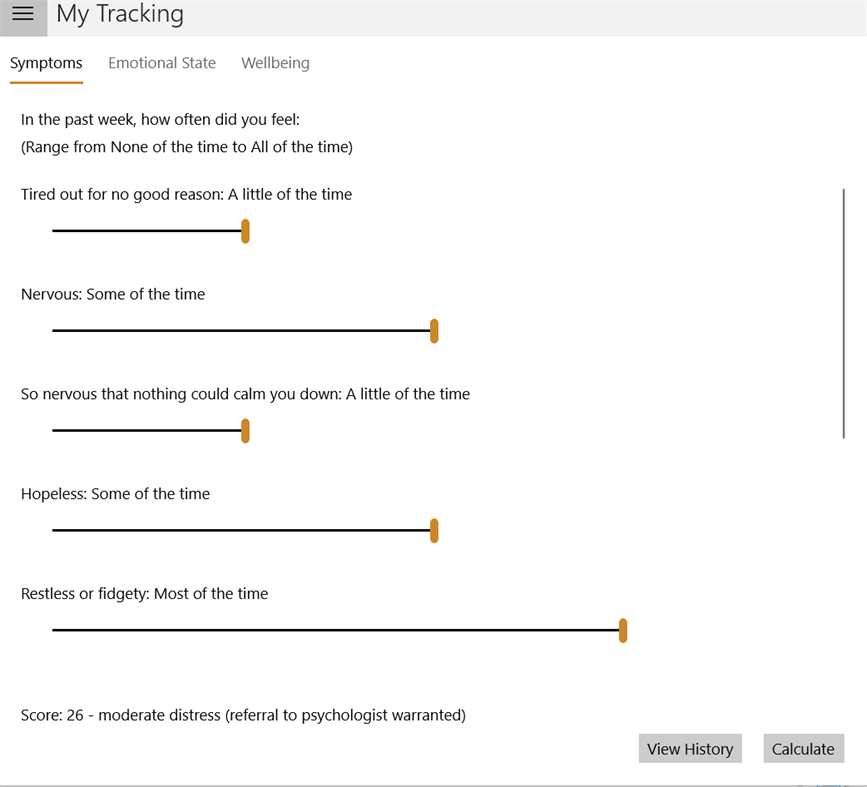Image resolution: width=867 pixels, height=787 pixels.
Task: Click the vertical scrollbar on the right
Action: click(x=844, y=313)
